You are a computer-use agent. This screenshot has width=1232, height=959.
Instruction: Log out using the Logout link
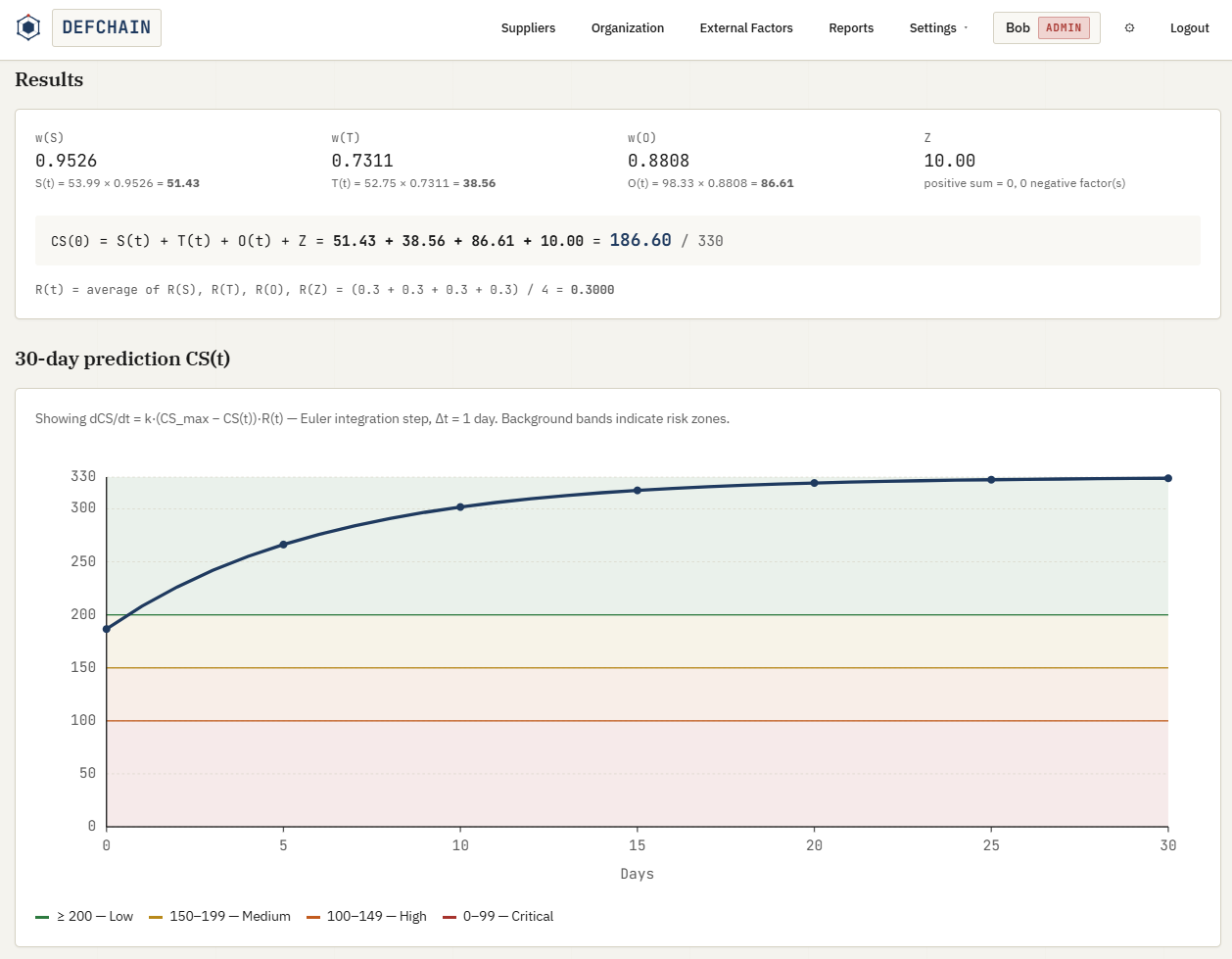pos(1190,28)
